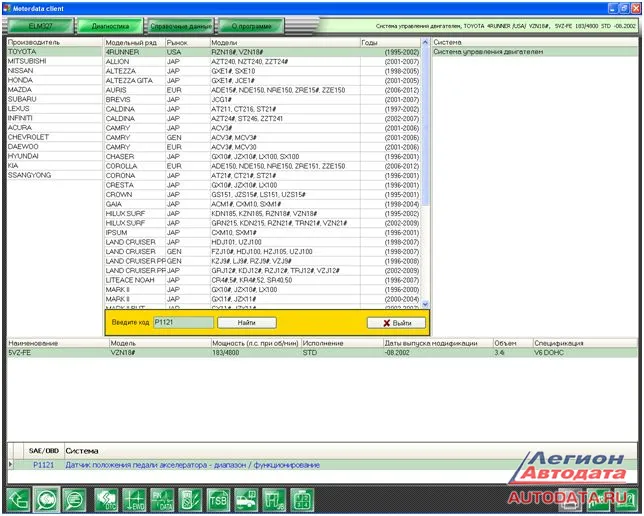
Task: Open the TSB bulletins icon
Action: (218, 500)
